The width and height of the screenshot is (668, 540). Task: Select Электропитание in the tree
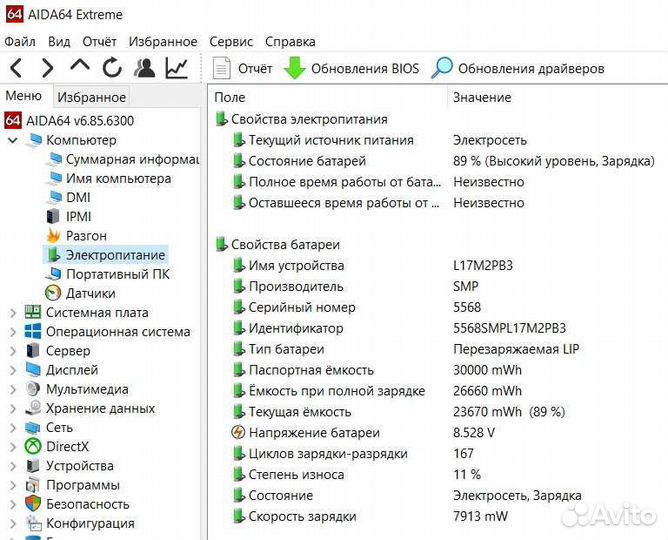(115, 255)
